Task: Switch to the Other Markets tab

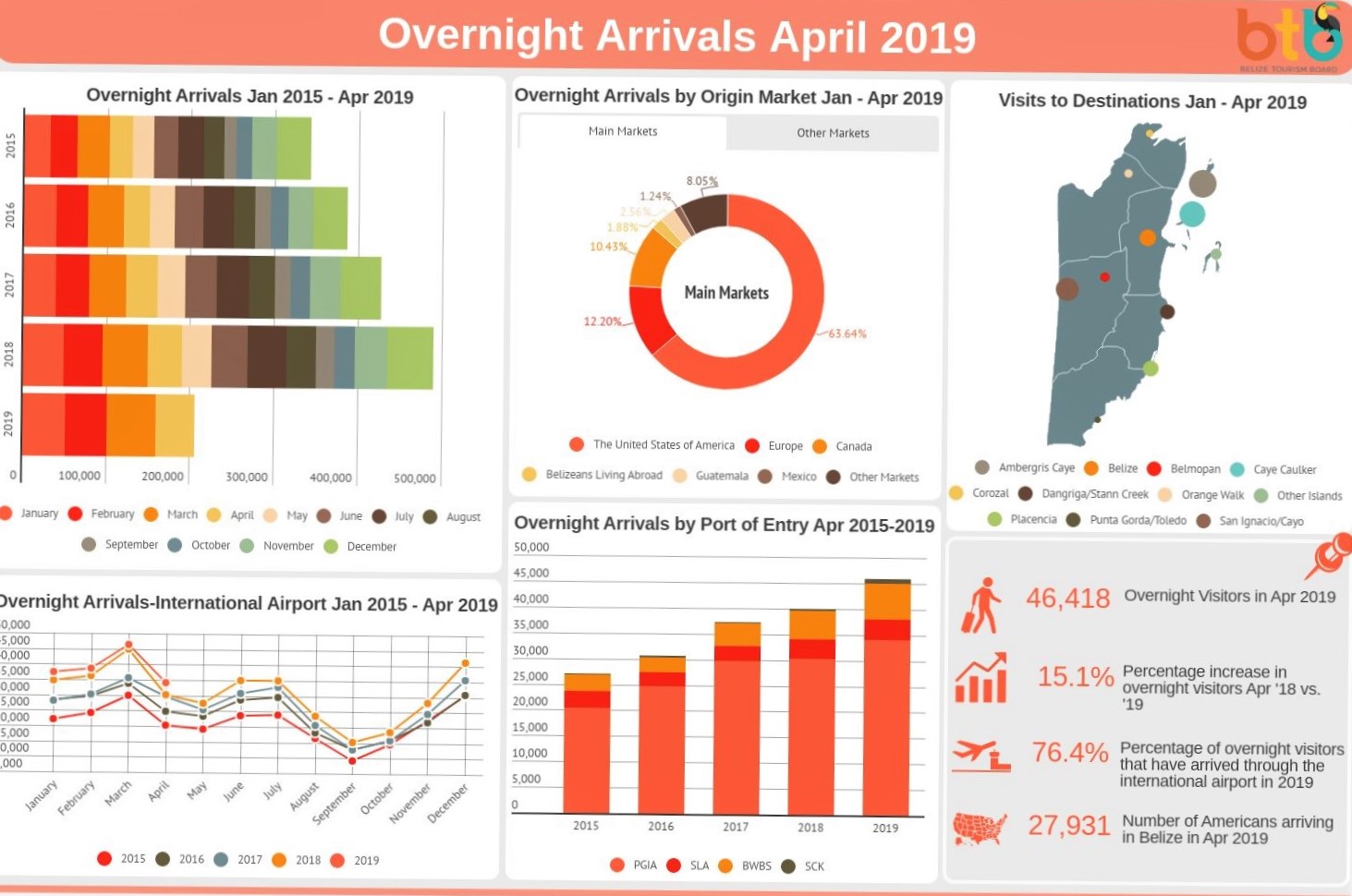Action: [x=833, y=133]
